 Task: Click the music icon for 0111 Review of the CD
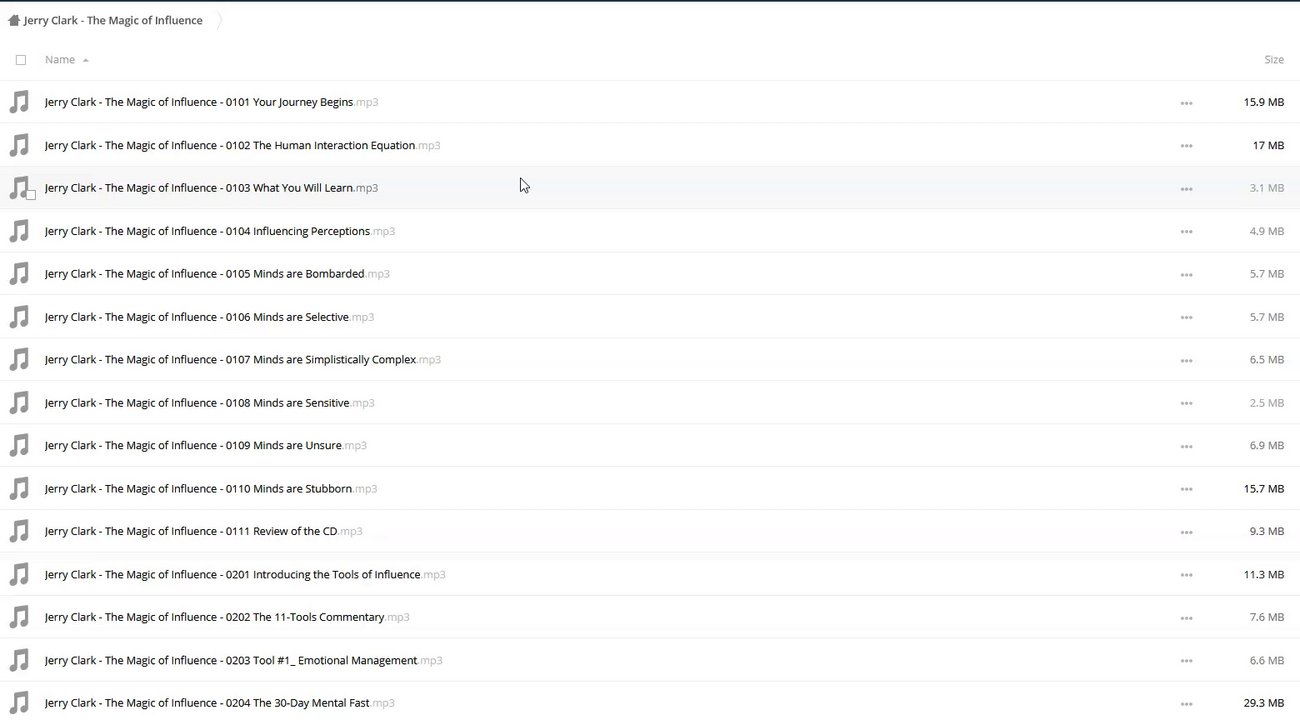pos(19,532)
